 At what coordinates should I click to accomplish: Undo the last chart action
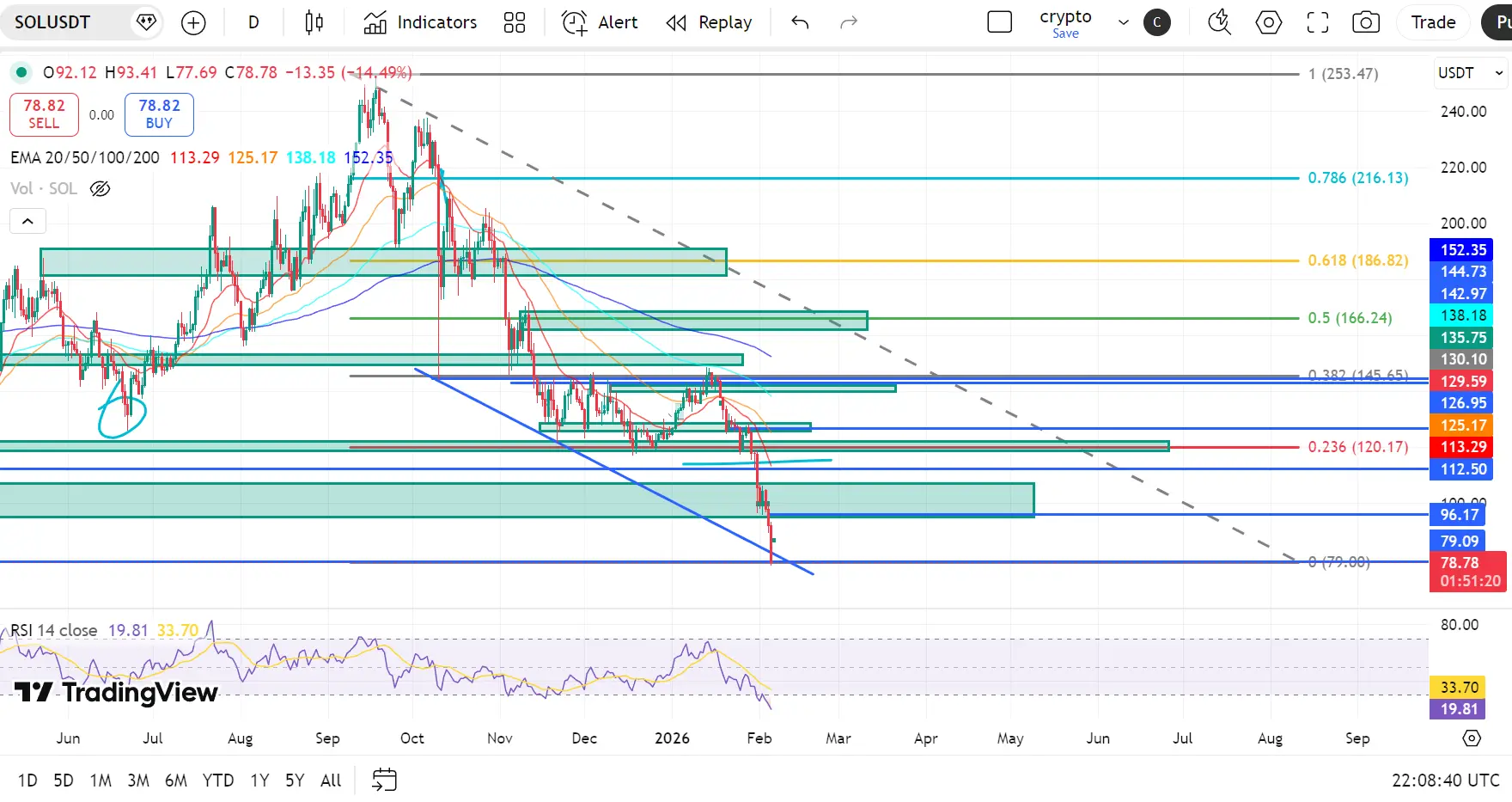pyautogui.click(x=800, y=22)
